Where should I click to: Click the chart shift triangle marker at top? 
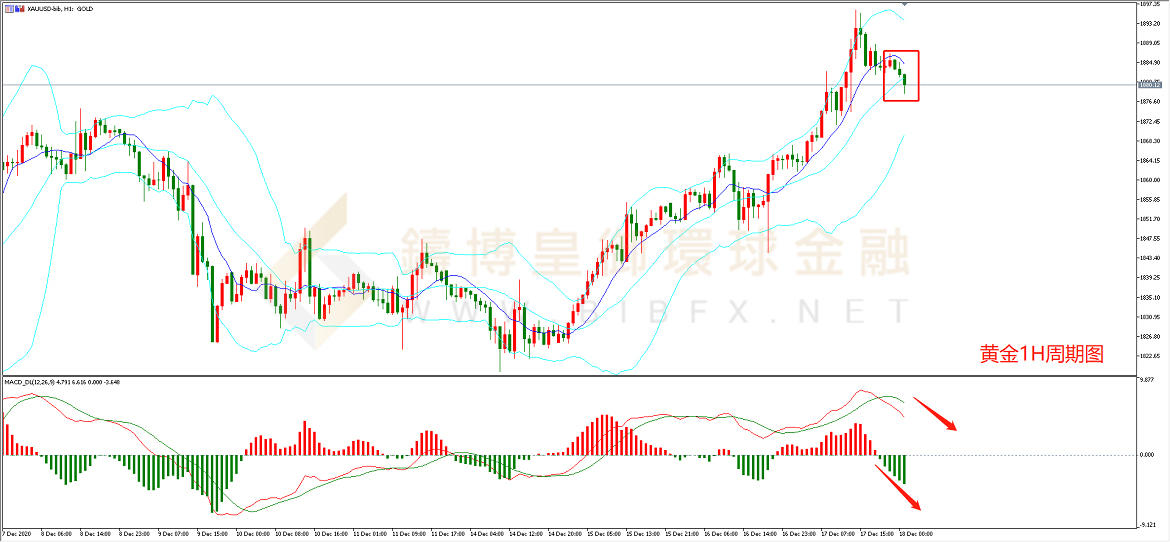(x=905, y=5)
